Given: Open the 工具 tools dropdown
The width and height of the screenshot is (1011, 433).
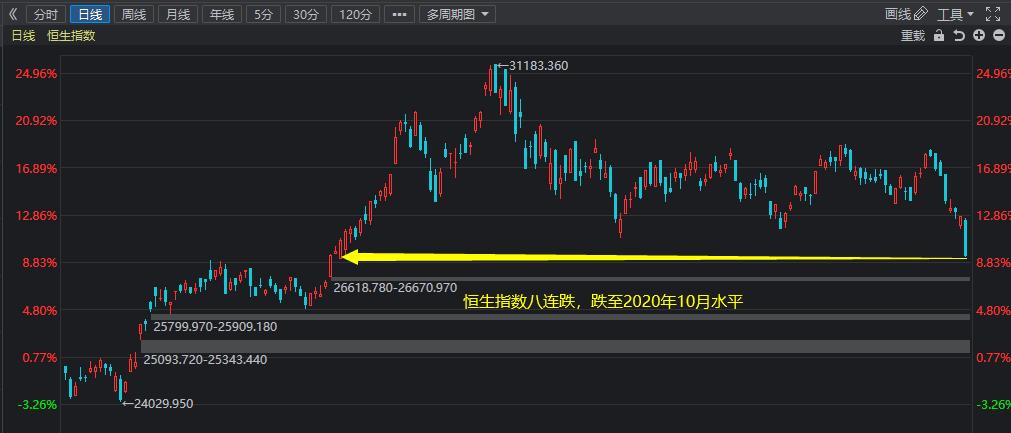Looking at the screenshot, I should tap(956, 14).
